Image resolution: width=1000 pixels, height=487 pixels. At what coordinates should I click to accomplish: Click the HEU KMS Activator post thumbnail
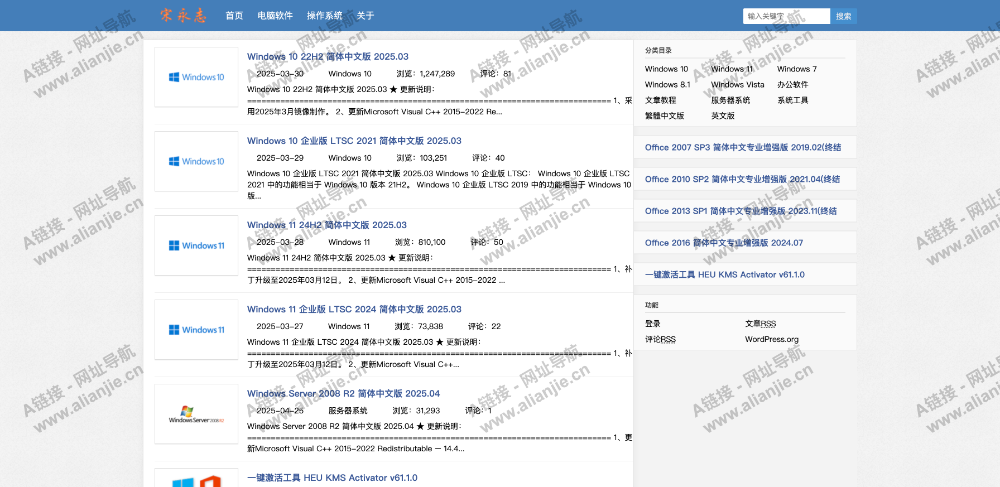(196, 478)
